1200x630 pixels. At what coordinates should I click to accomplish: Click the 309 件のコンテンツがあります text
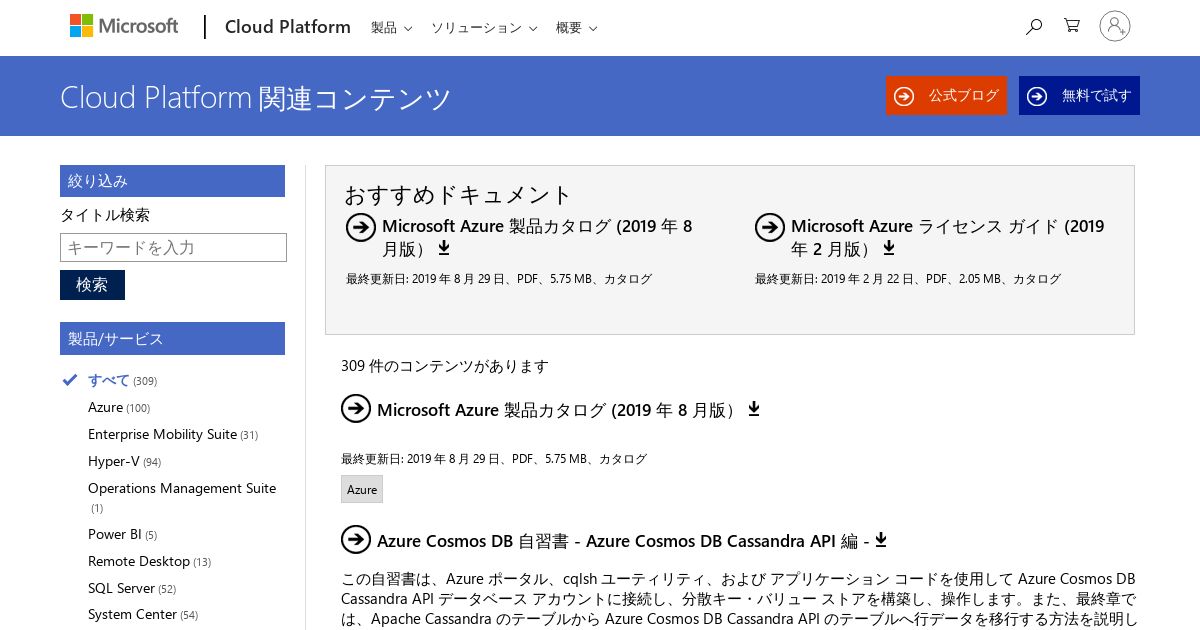445,366
